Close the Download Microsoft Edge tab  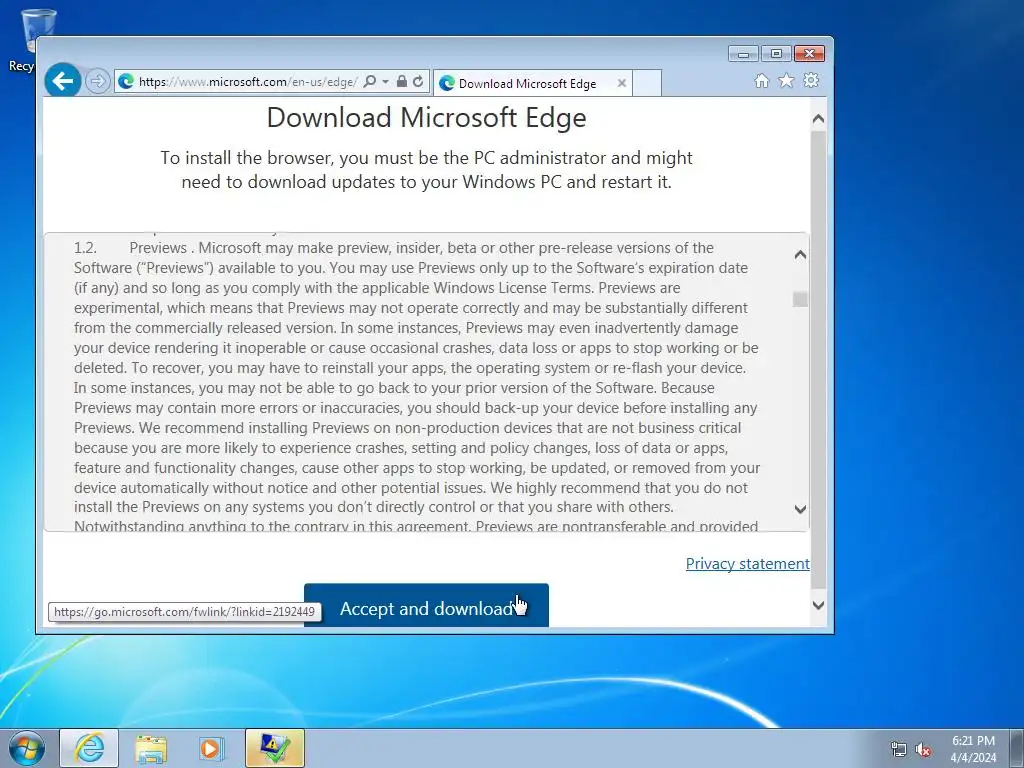(622, 84)
